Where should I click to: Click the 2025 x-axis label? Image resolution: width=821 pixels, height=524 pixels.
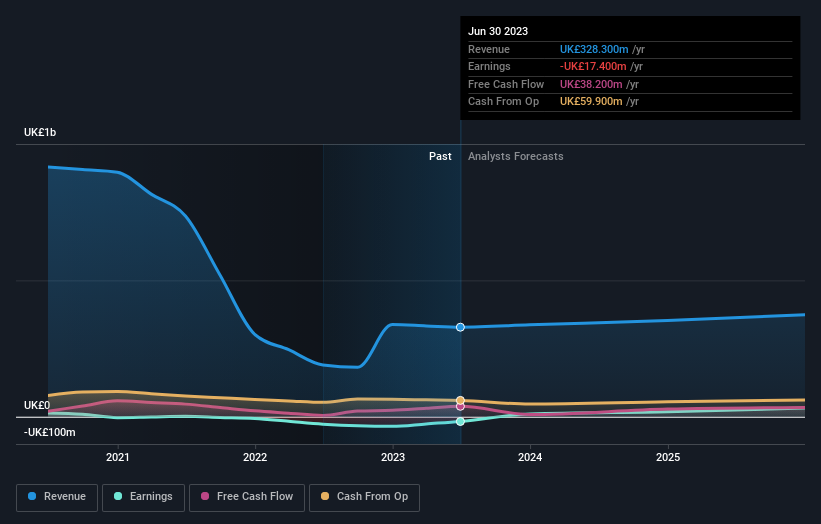tap(668, 457)
